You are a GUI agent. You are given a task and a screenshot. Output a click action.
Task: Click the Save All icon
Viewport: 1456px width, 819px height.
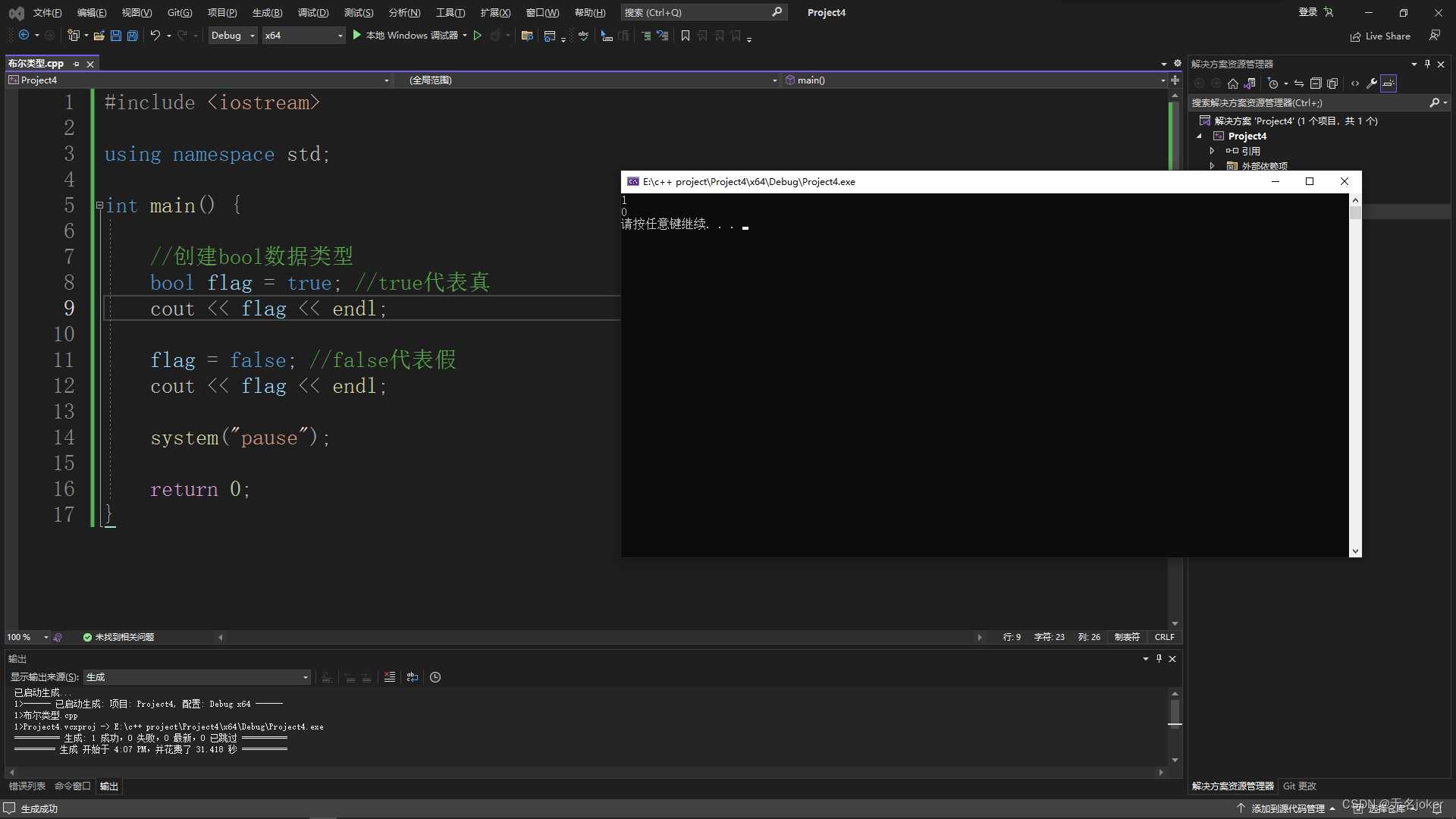pos(132,35)
